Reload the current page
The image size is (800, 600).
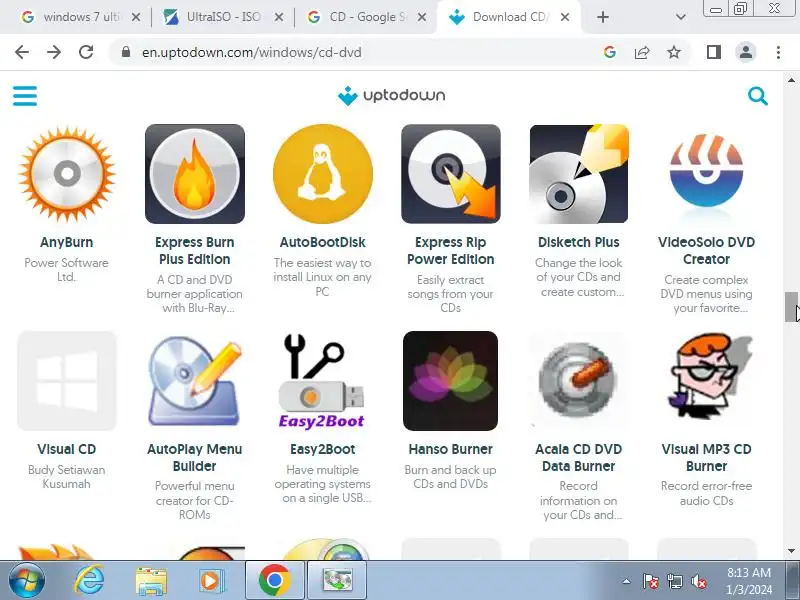[86, 52]
